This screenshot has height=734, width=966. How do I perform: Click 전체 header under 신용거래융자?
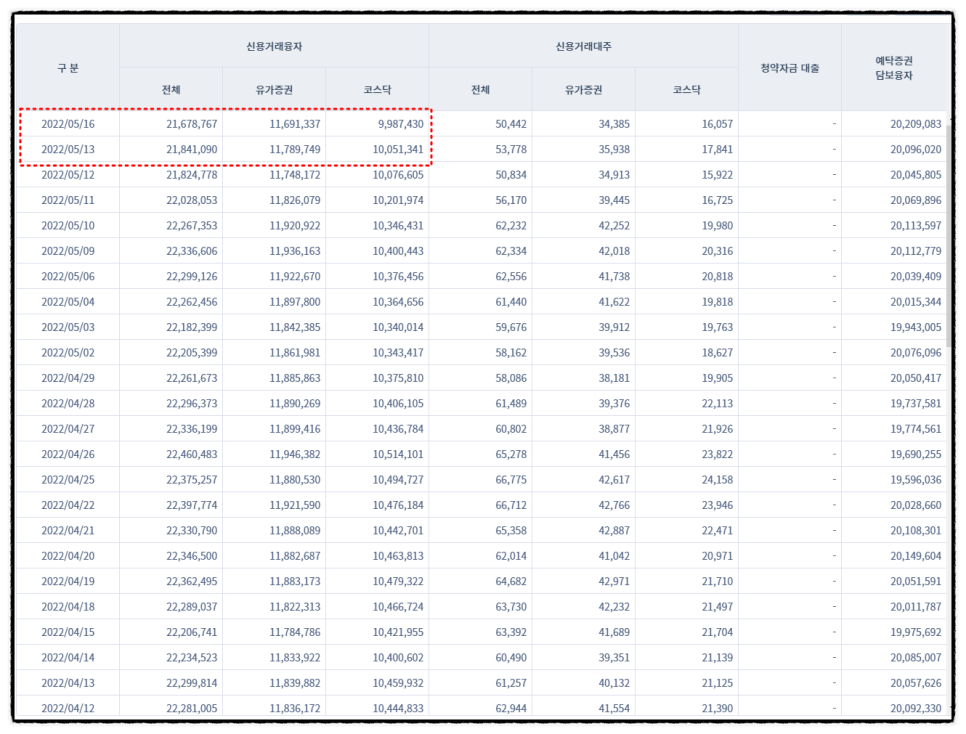[x=171, y=89]
